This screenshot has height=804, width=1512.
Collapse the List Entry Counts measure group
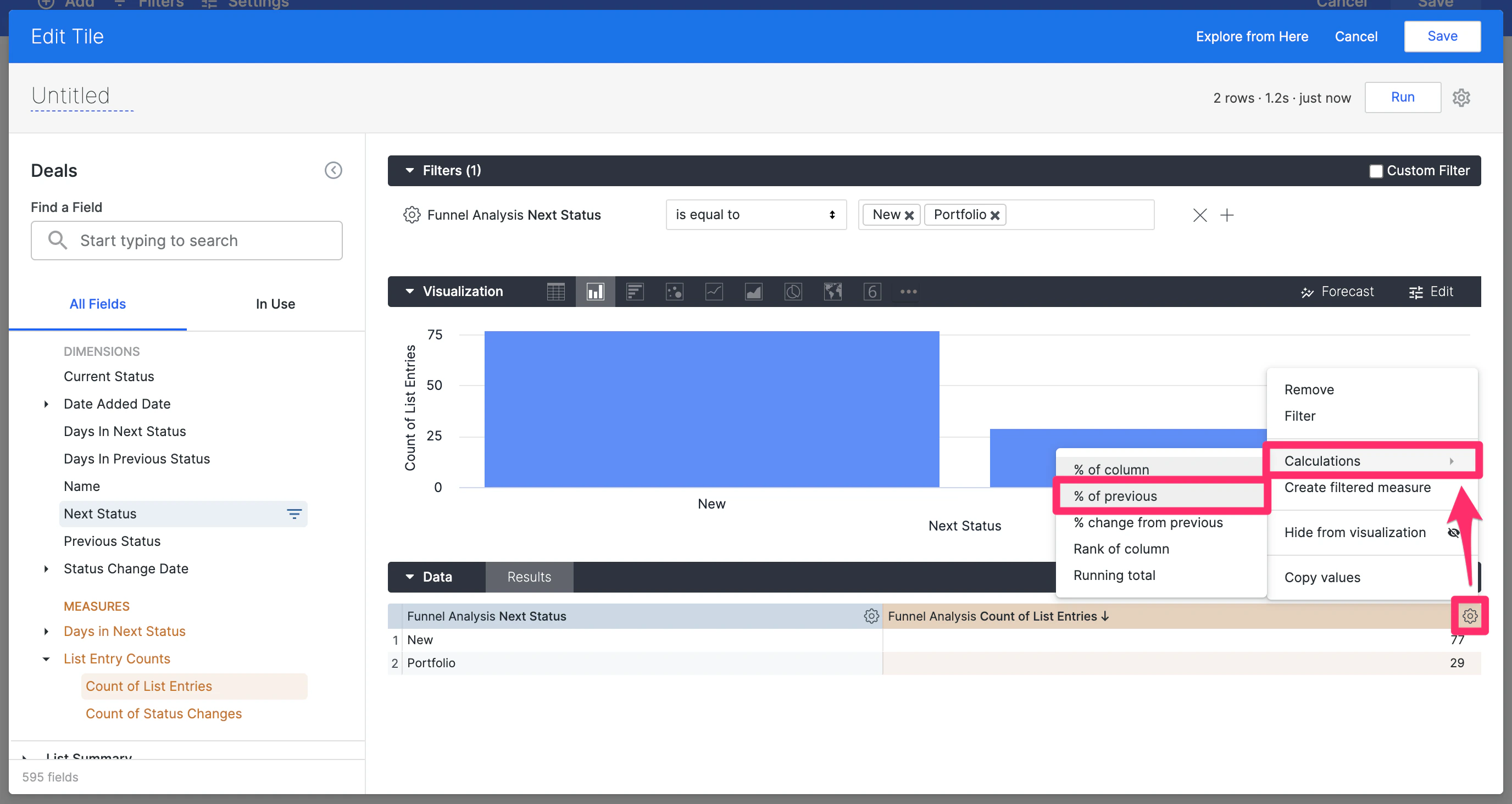click(x=46, y=658)
